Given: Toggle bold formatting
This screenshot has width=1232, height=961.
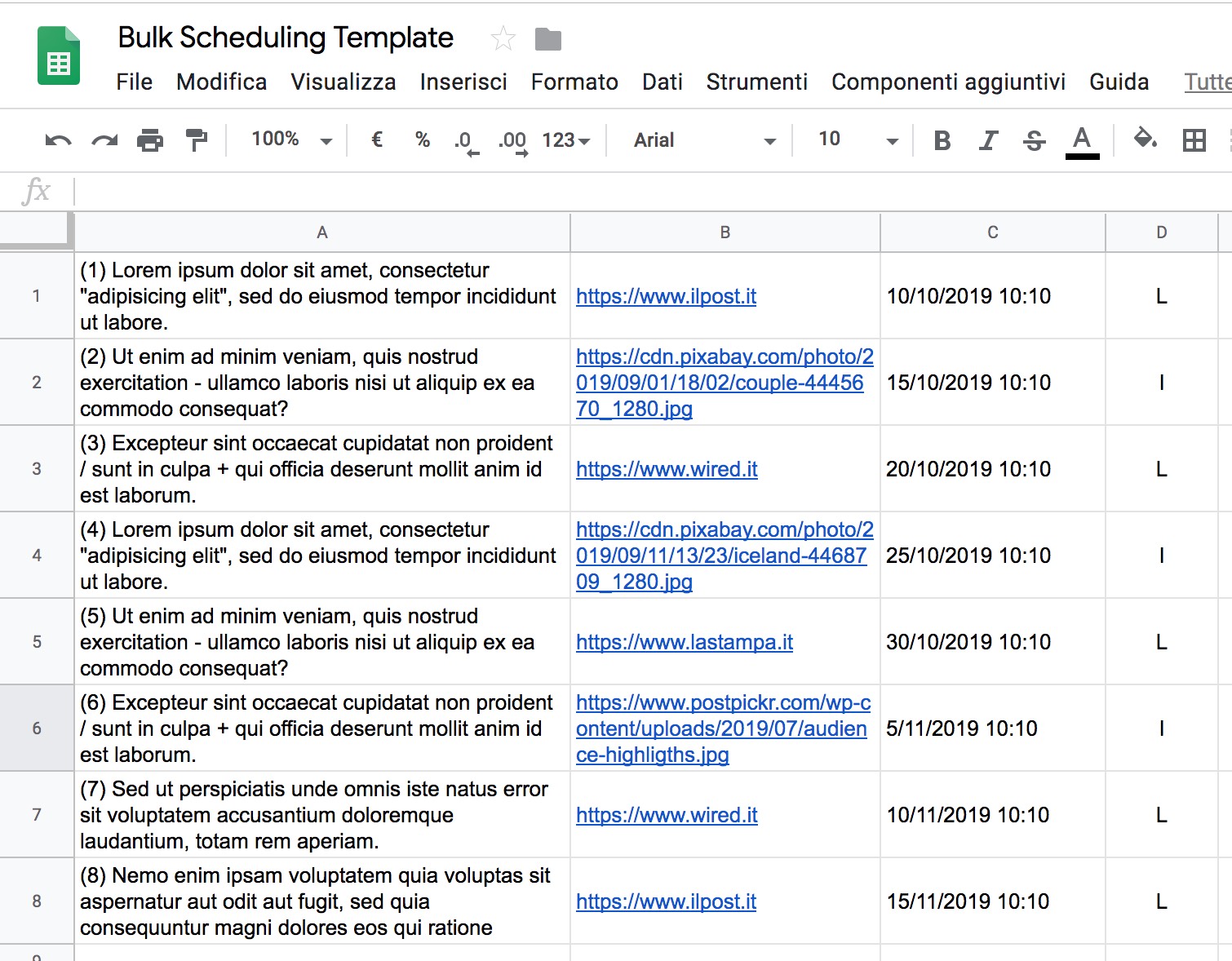Looking at the screenshot, I should click(942, 139).
